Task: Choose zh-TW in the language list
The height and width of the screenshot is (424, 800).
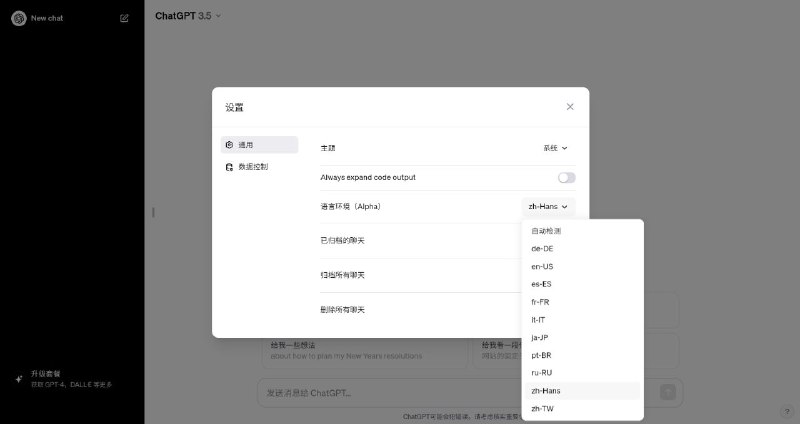Action: [582, 409]
